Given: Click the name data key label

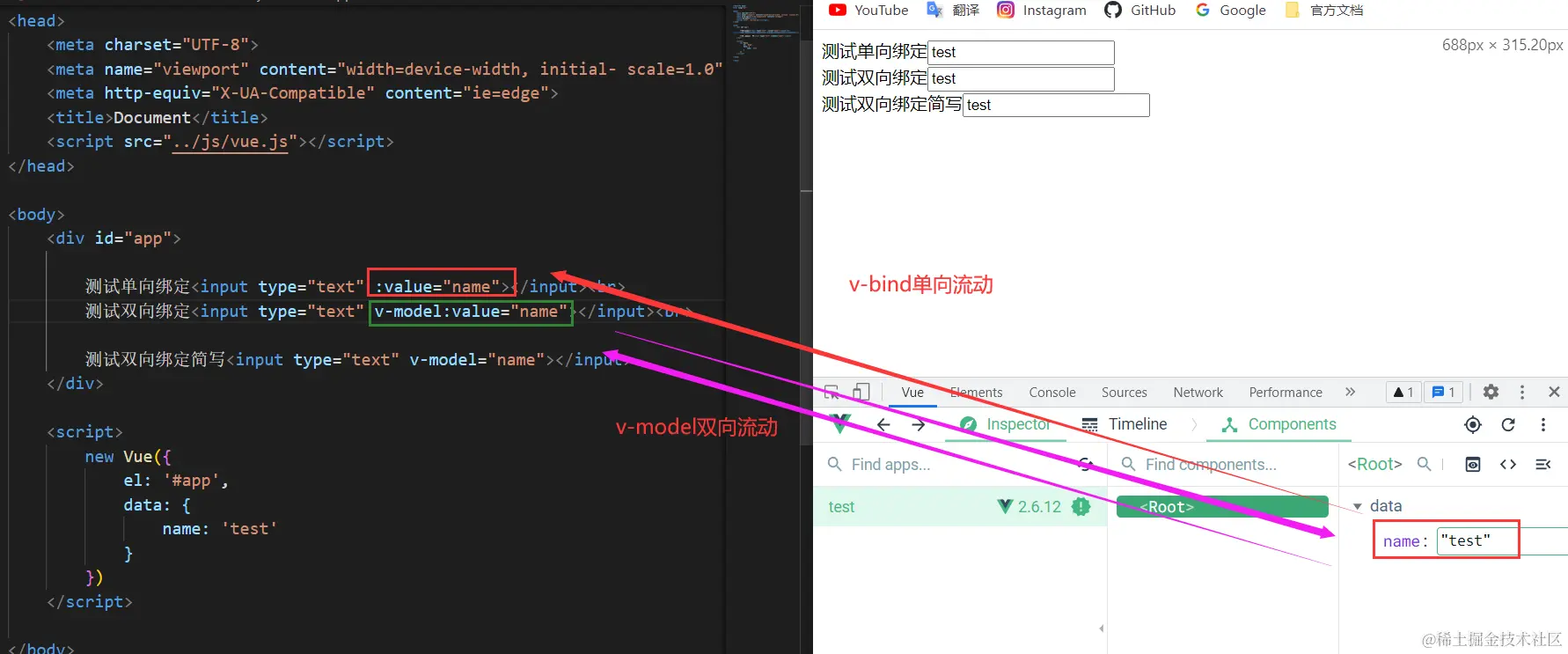Looking at the screenshot, I should (1402, 541).
